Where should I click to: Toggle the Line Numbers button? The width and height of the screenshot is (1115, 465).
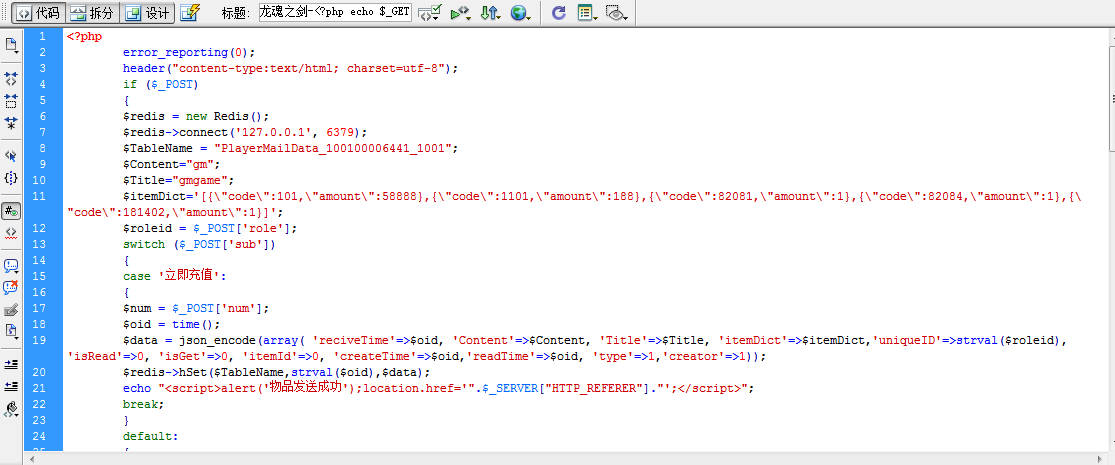(x=11, y=211)
